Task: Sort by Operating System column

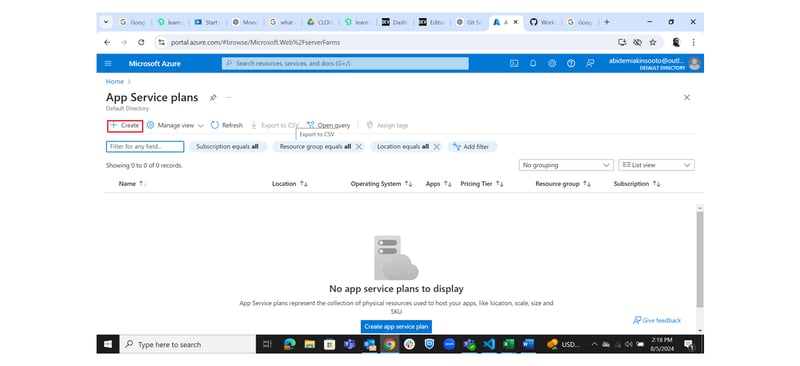Action: point(381,184)
